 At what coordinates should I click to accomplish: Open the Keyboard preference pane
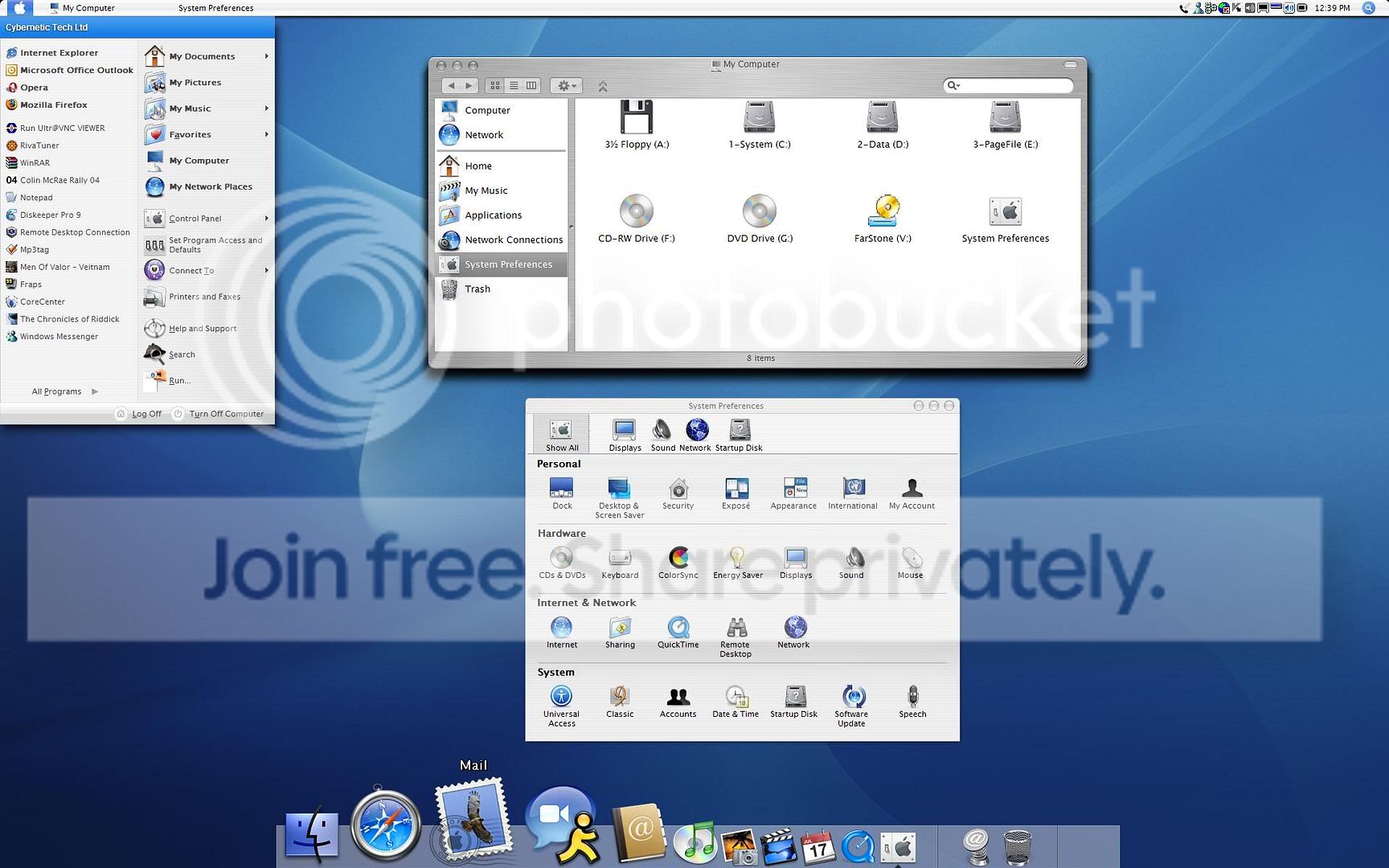tap(620, 563)
